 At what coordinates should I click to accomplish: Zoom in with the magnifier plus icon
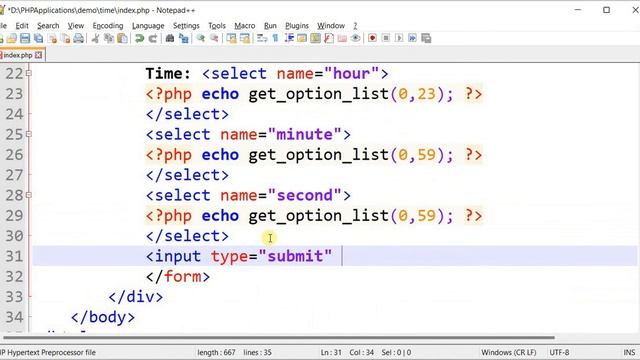click(200, 38)
